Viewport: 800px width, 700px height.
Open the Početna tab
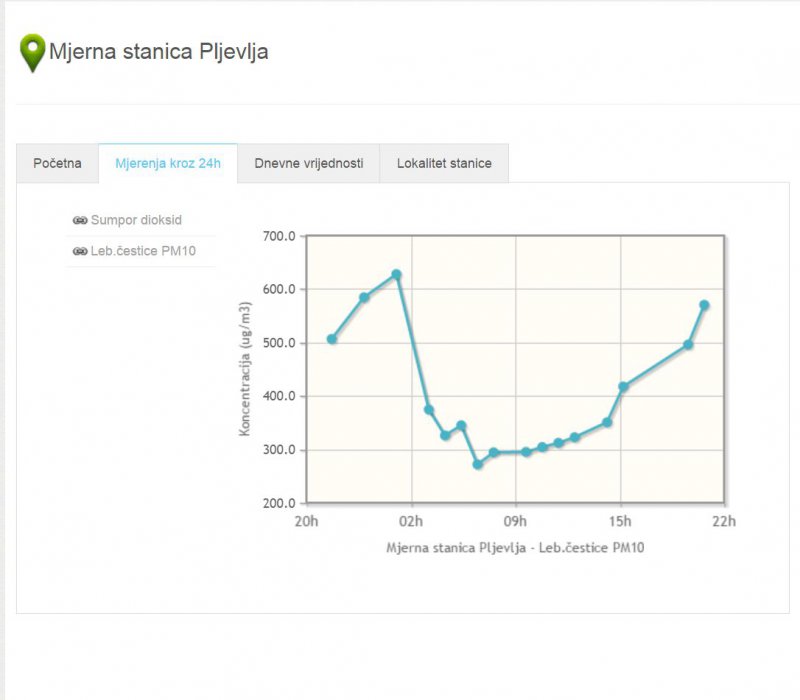tap(57, 163)
